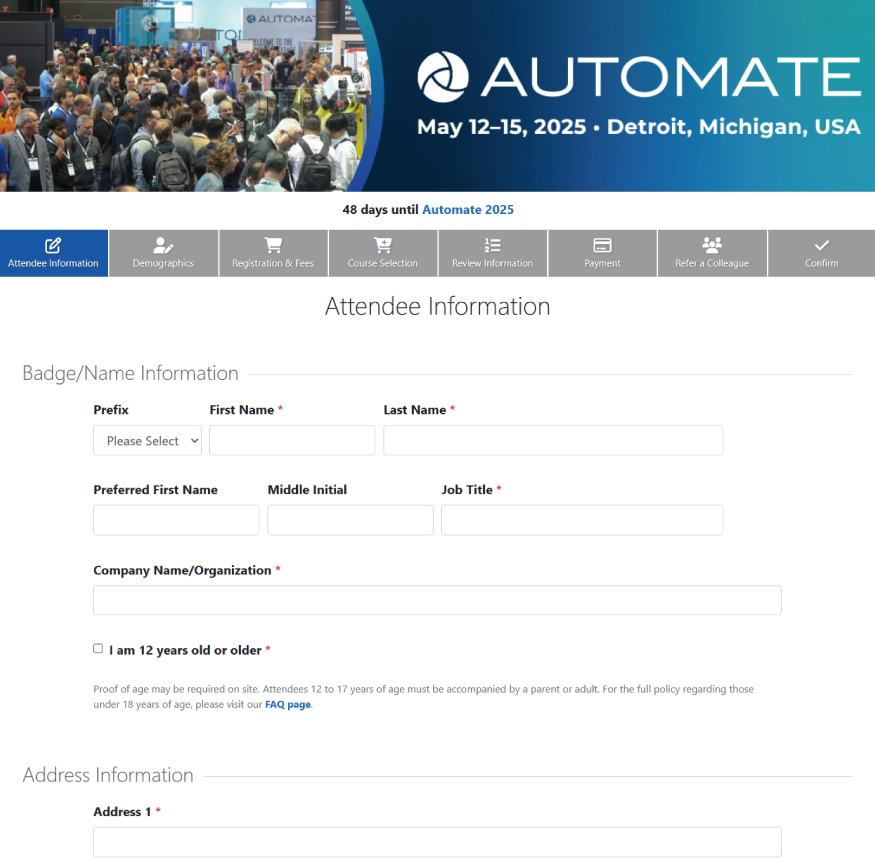Click the Company Name/Organization field
This screenshot has width=875, height=866.
(438, 600)
